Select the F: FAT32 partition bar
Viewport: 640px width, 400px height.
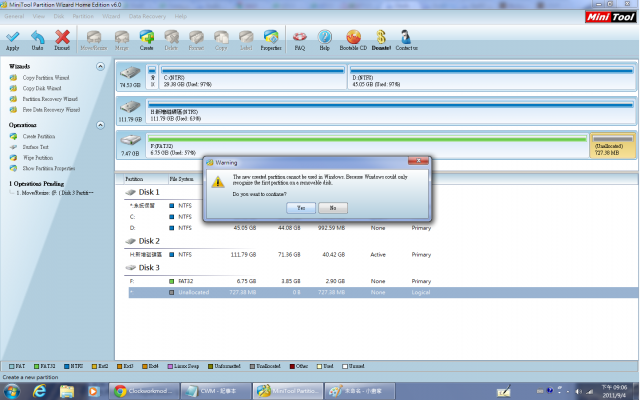(367, 145)
